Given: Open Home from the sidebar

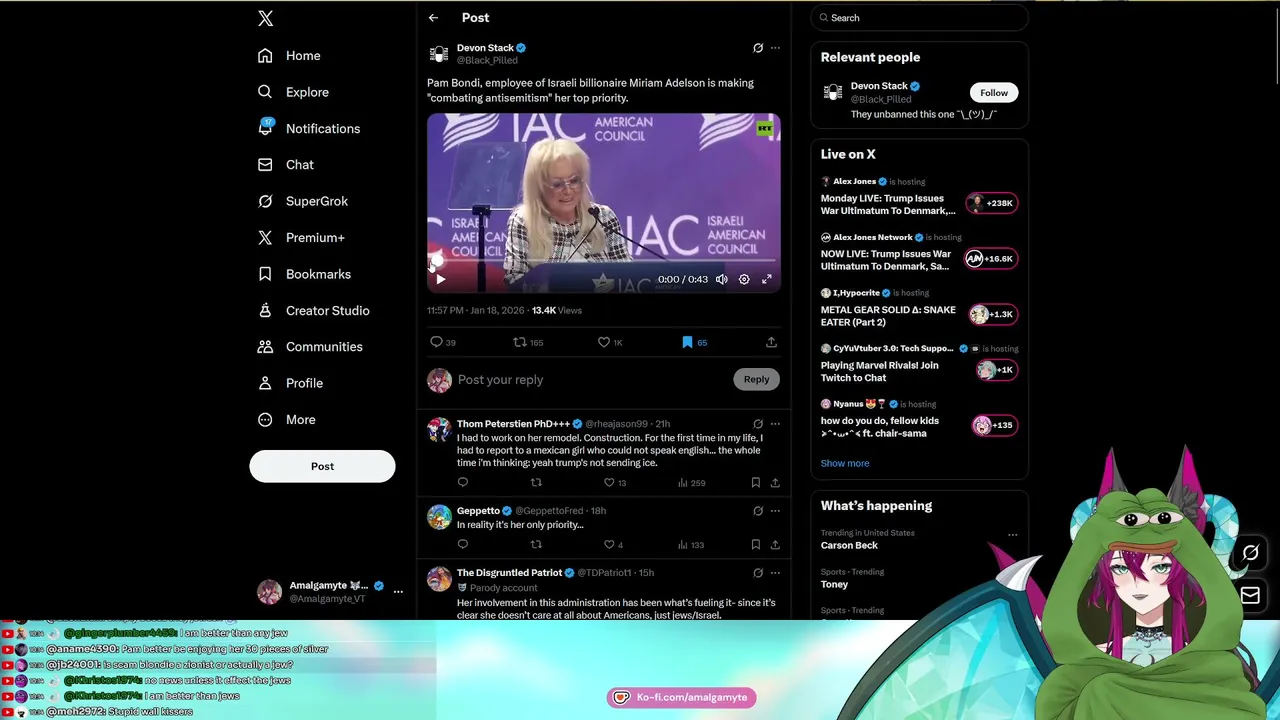Looking at the screenshot, I should pyautogui.click(x=289, y=56).
